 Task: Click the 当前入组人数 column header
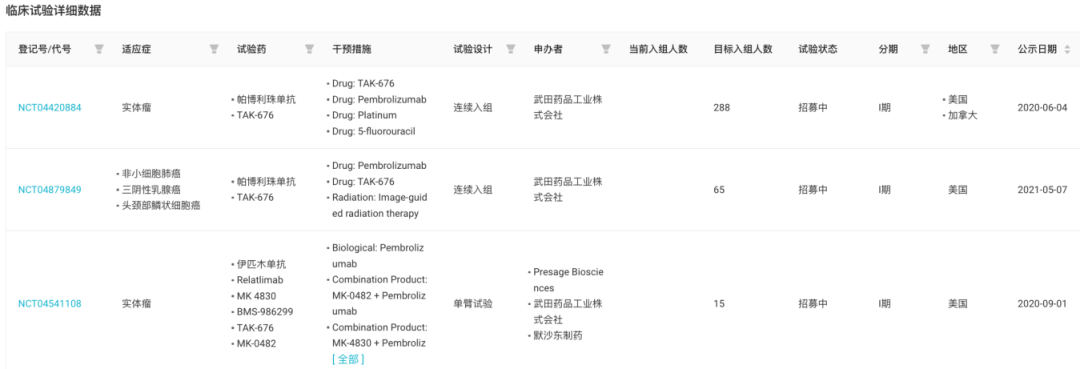point(658,49)
